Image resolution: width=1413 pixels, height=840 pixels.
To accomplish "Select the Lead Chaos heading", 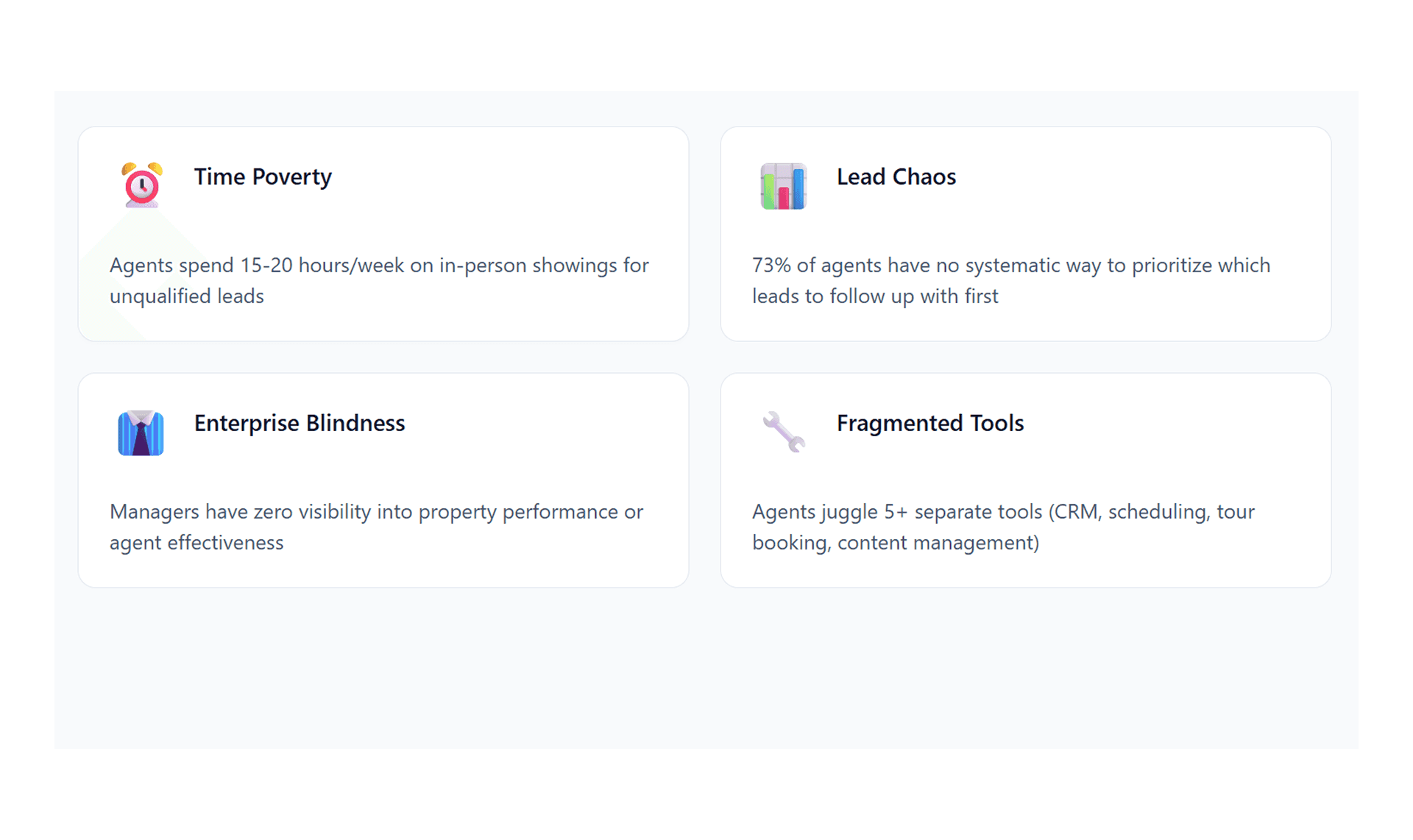I will pos(896,177).
